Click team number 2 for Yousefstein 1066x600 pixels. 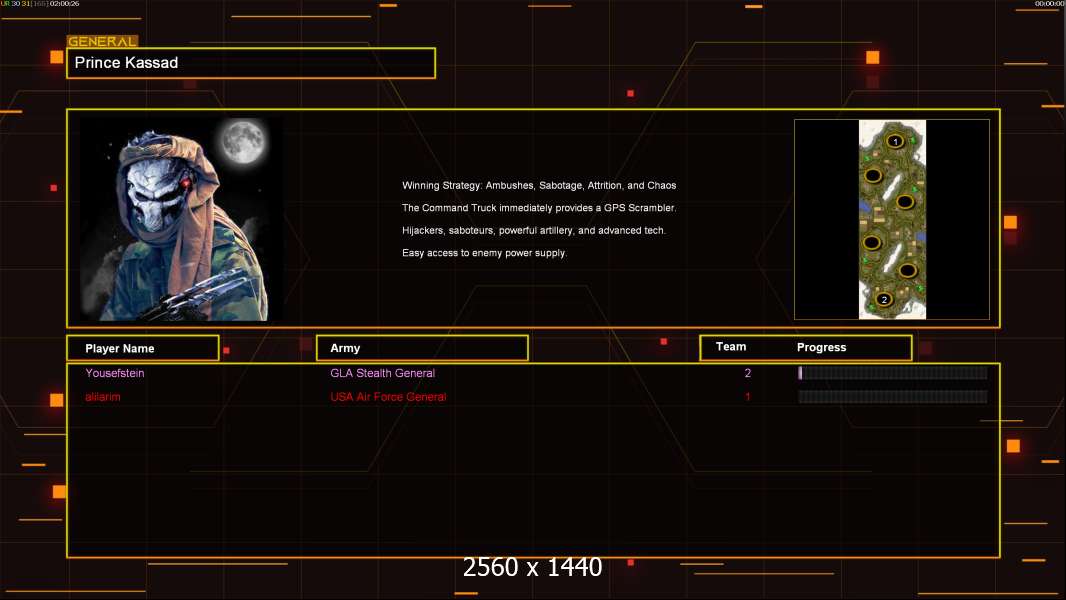(x=748, y=373)
